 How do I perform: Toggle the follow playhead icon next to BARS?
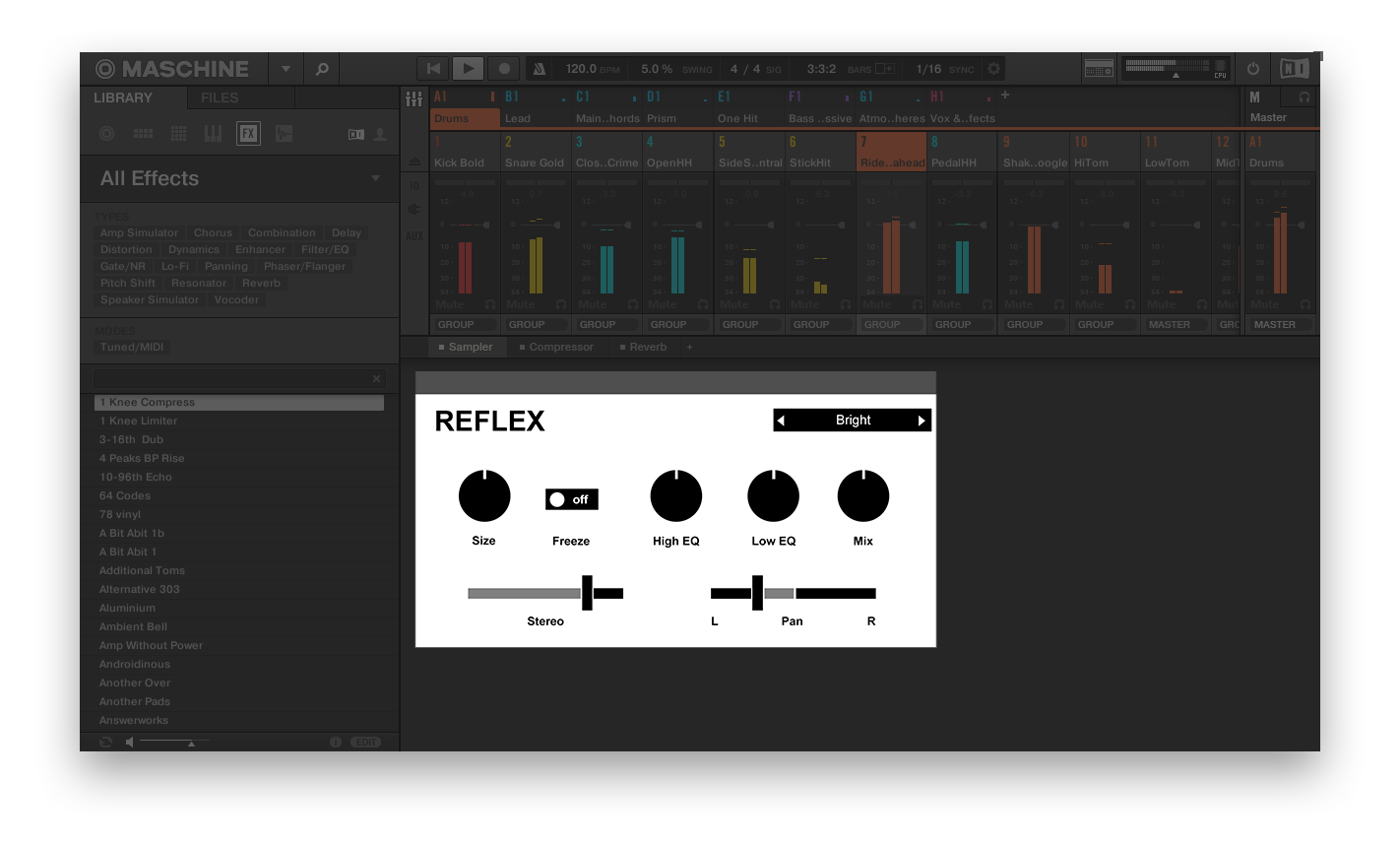(884, 69)
